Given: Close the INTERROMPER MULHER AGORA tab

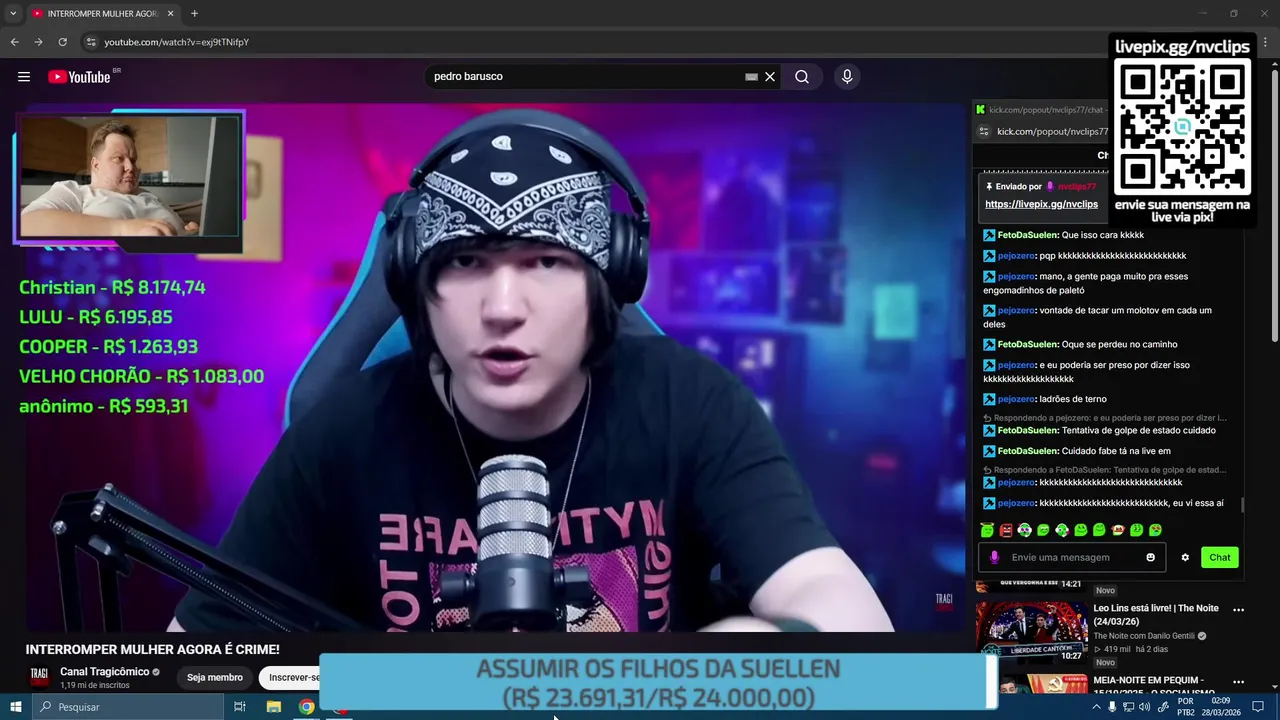Looking at the screenshot, I should [170, 14].
